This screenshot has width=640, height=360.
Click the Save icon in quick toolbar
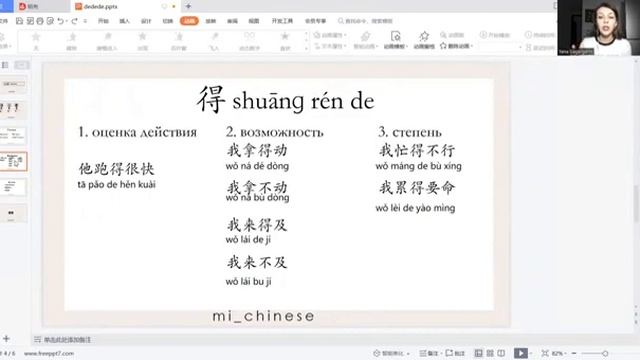tap(19, 21)
